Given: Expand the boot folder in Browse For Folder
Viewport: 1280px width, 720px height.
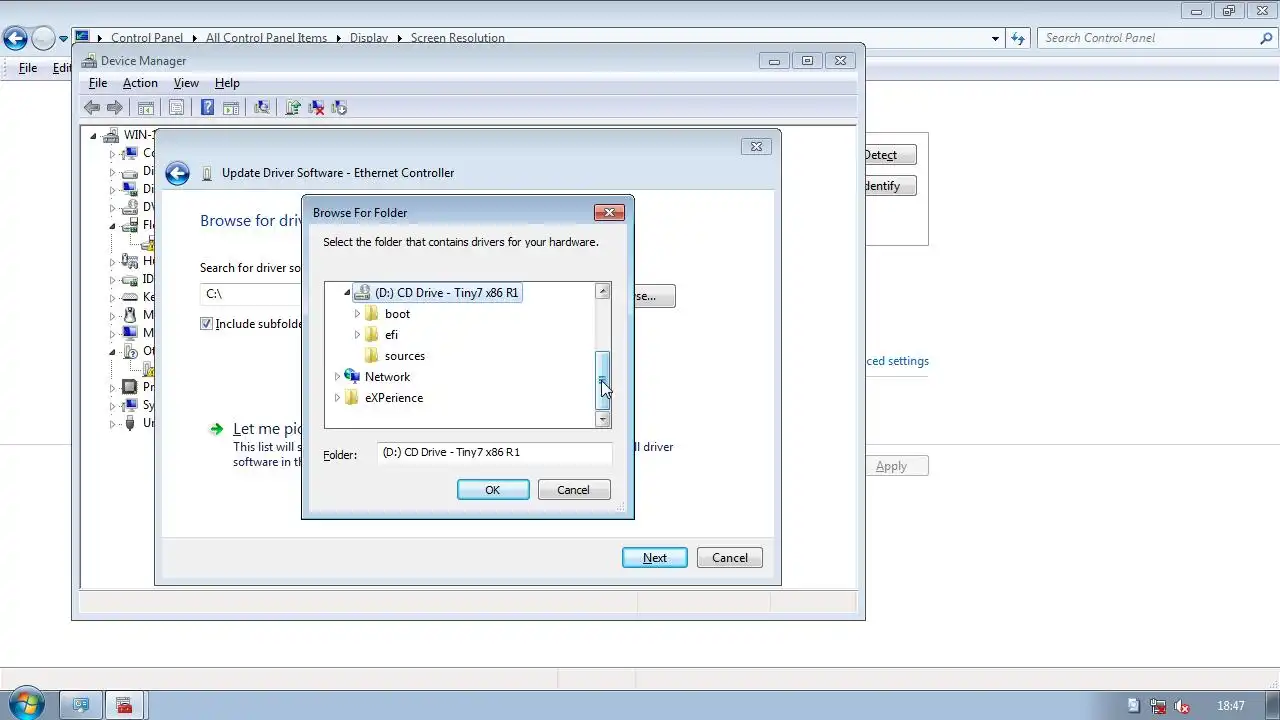Looking at the screenshot, I should pyautogui.click(x=357, y=314).
